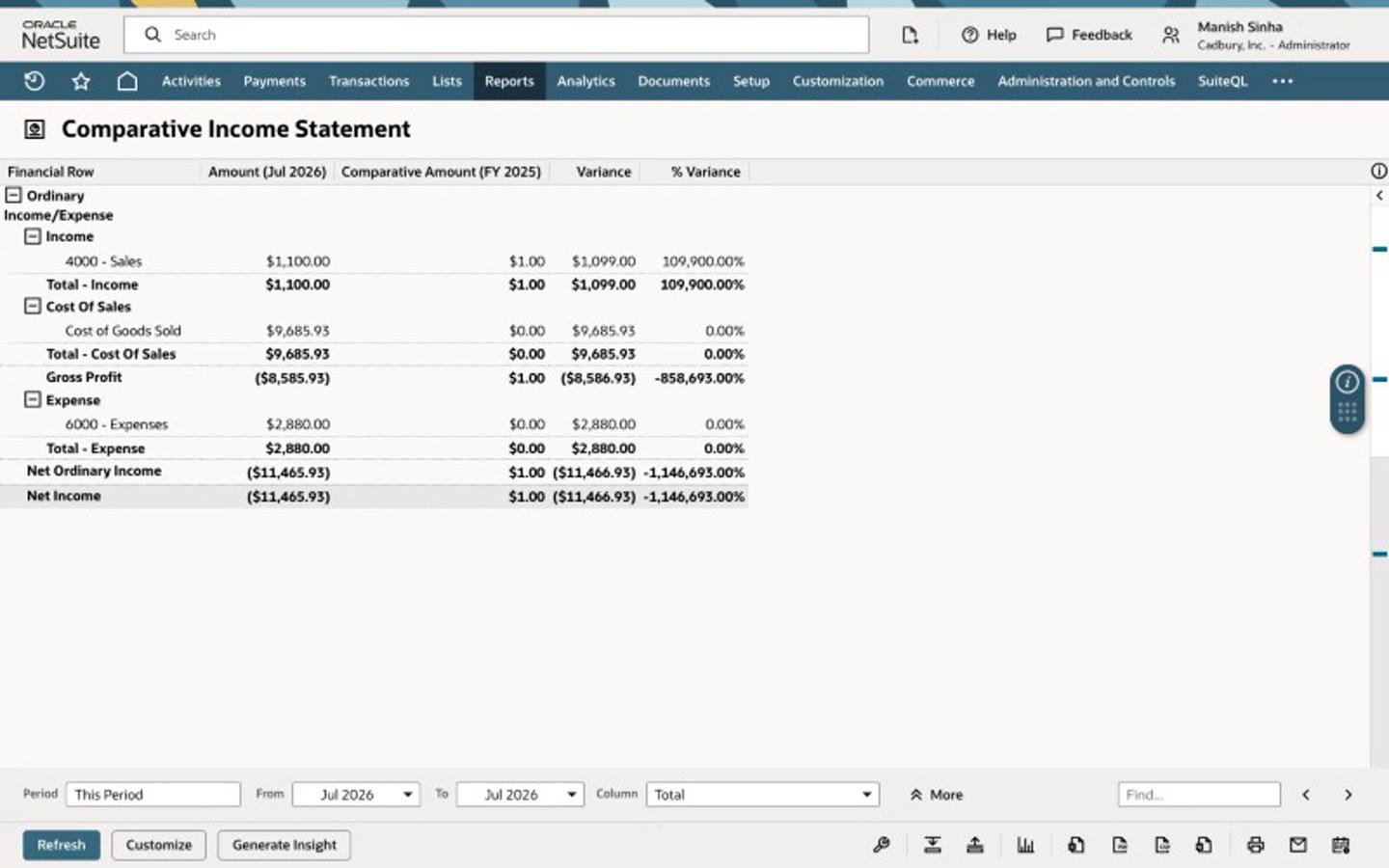The width and height of the screenshot is (1389, 868).
Task: Open the Customization menu
Action: click(837, 81)
